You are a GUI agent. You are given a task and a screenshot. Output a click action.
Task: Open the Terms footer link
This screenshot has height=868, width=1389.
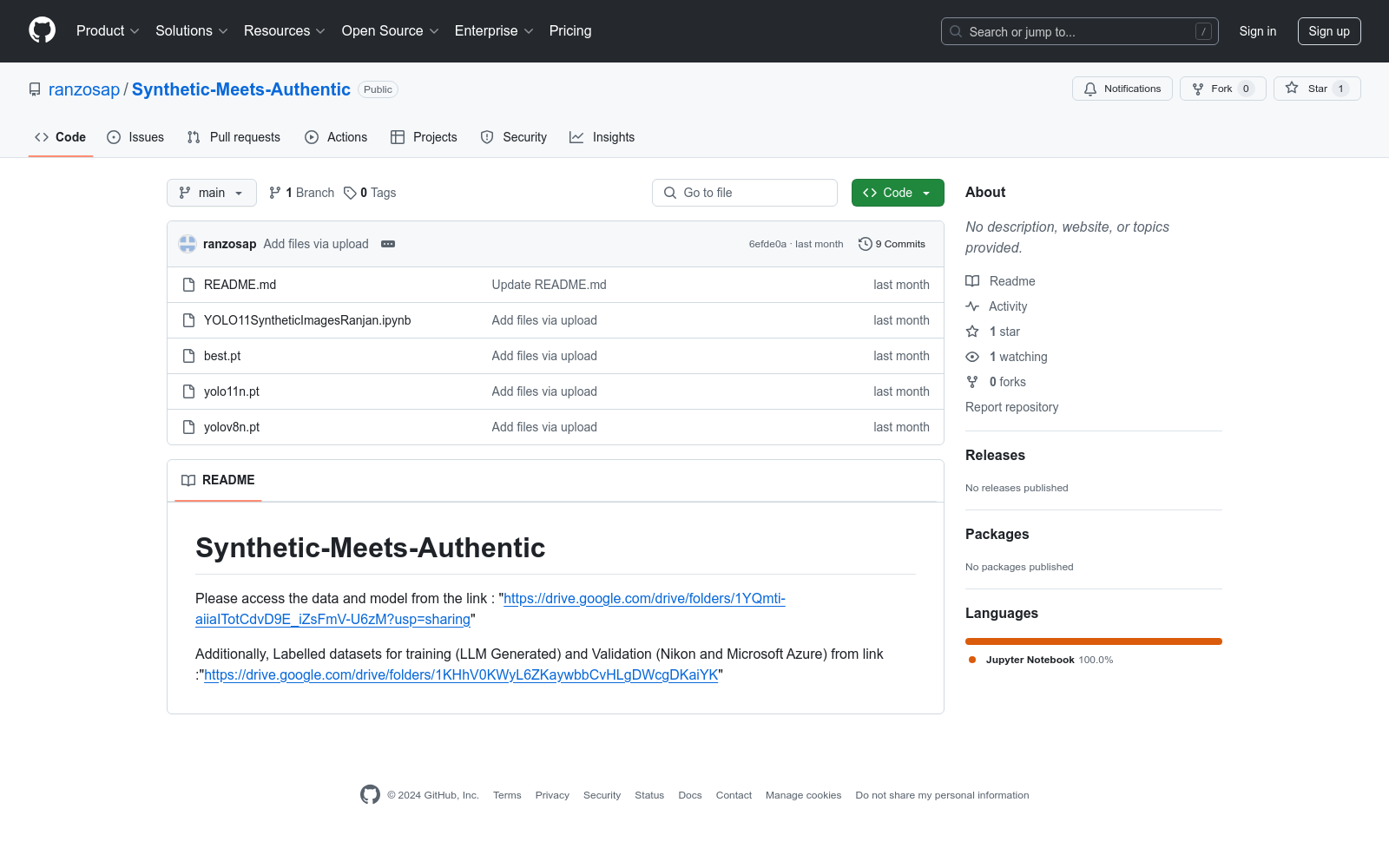click(x=507, y=795)
